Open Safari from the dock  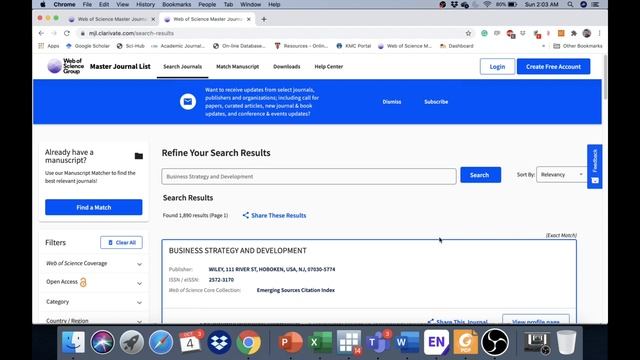point(161,342)
